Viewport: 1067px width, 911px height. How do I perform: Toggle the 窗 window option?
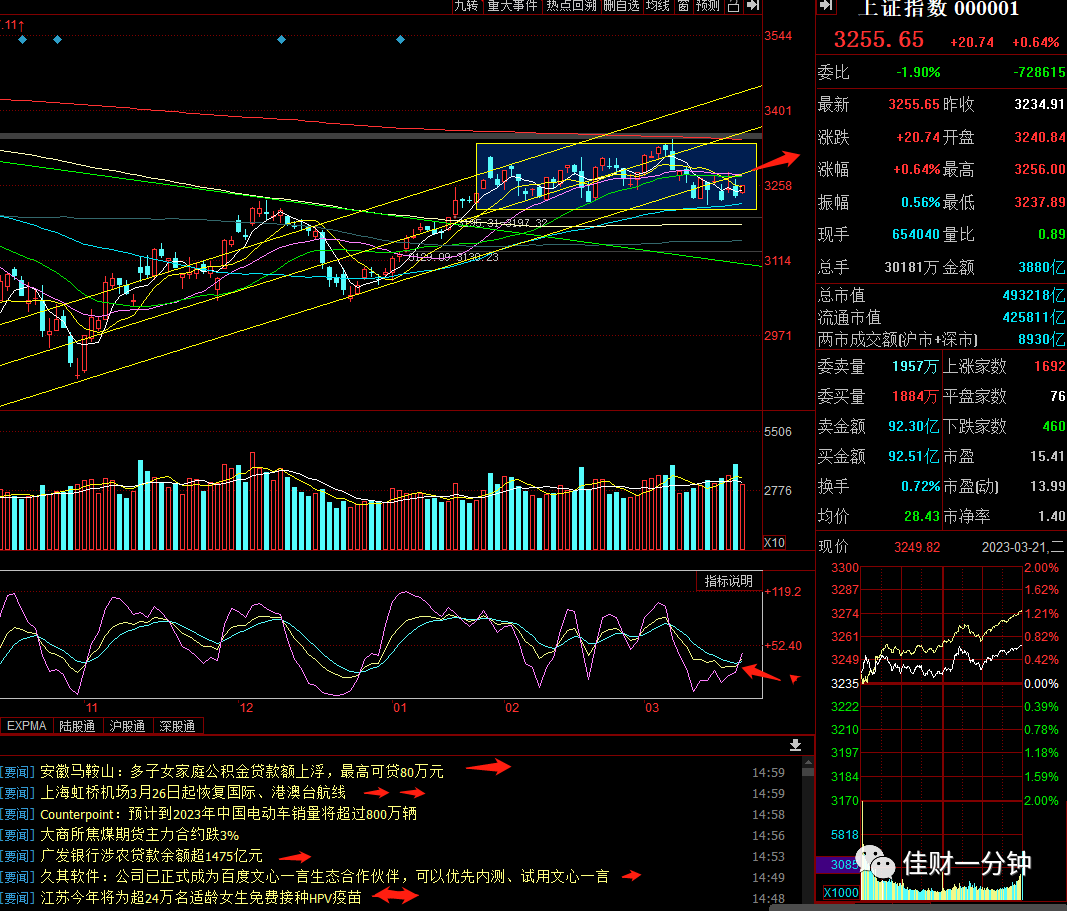[683, 6]
